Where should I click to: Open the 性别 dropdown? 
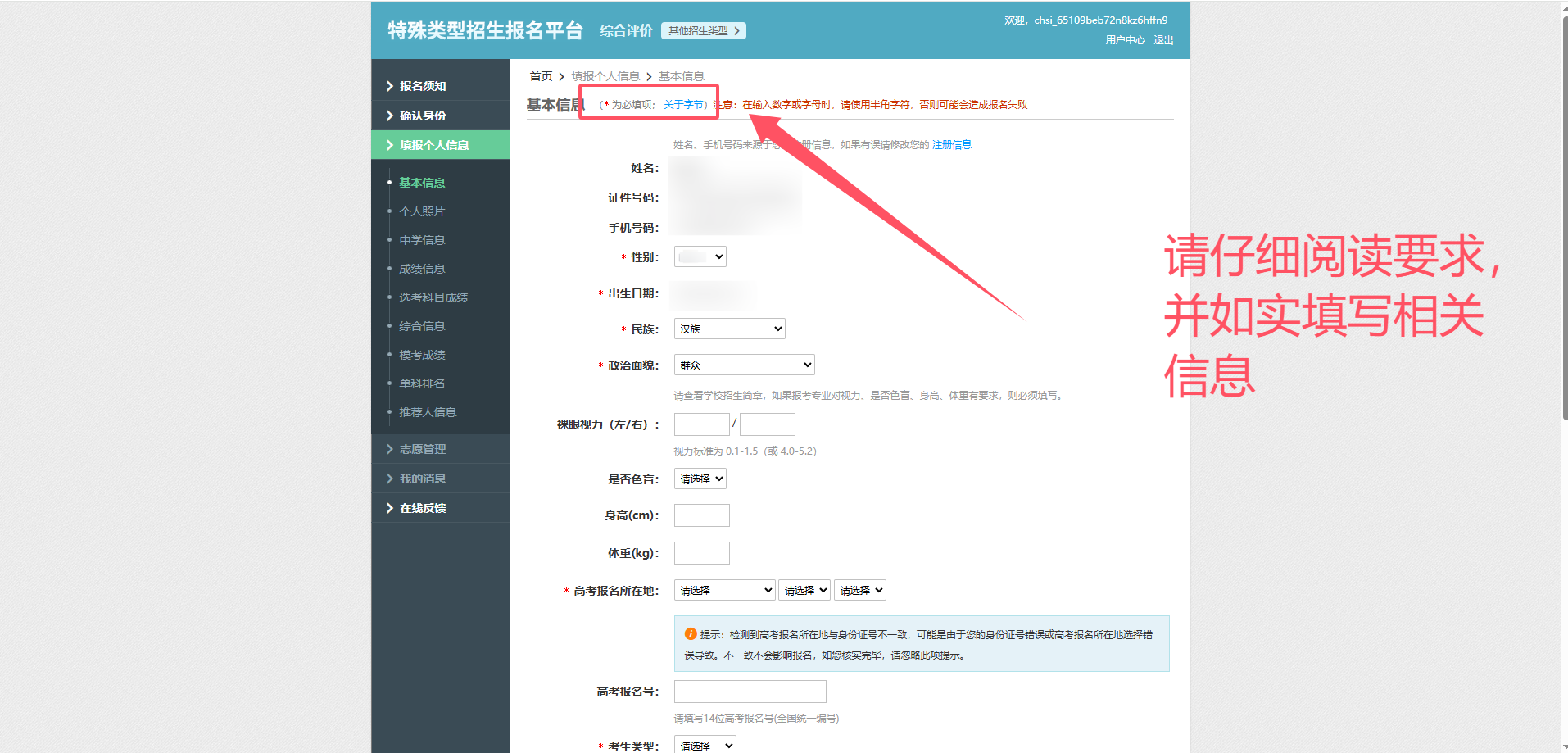click(x=700, y=256)
